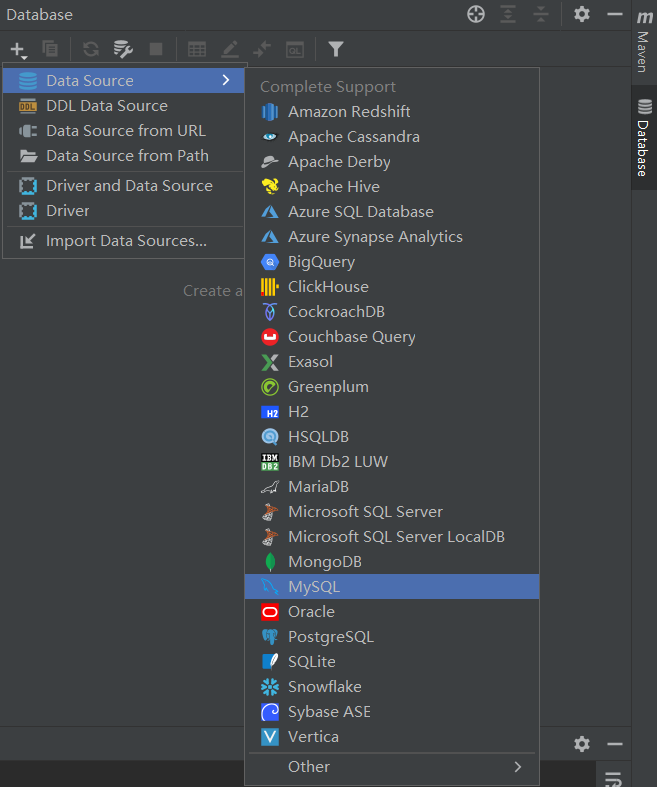Select SQLite data source
657x787 pixels.
tap(392, 662)
